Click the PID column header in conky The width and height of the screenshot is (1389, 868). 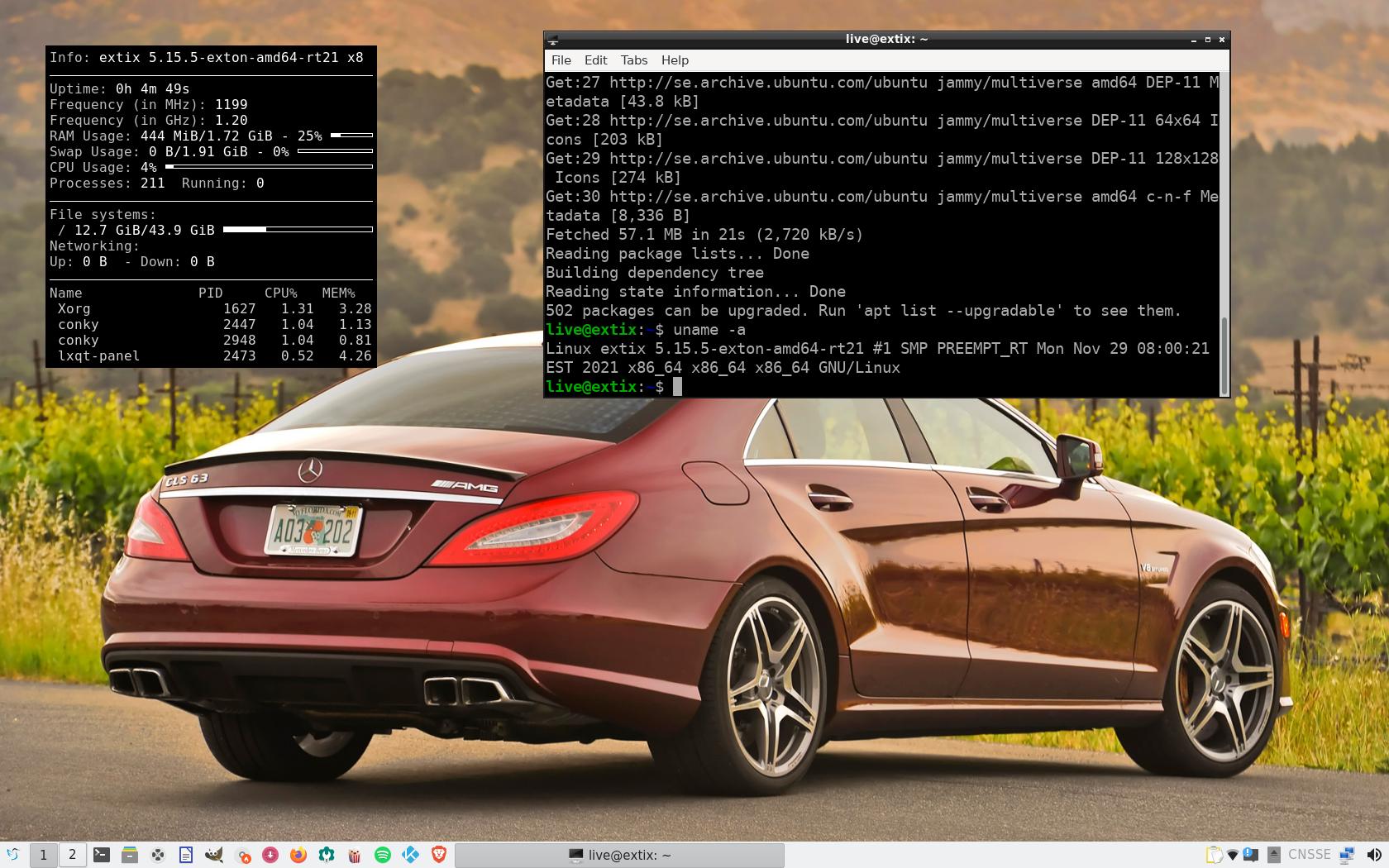click(211, 293)
